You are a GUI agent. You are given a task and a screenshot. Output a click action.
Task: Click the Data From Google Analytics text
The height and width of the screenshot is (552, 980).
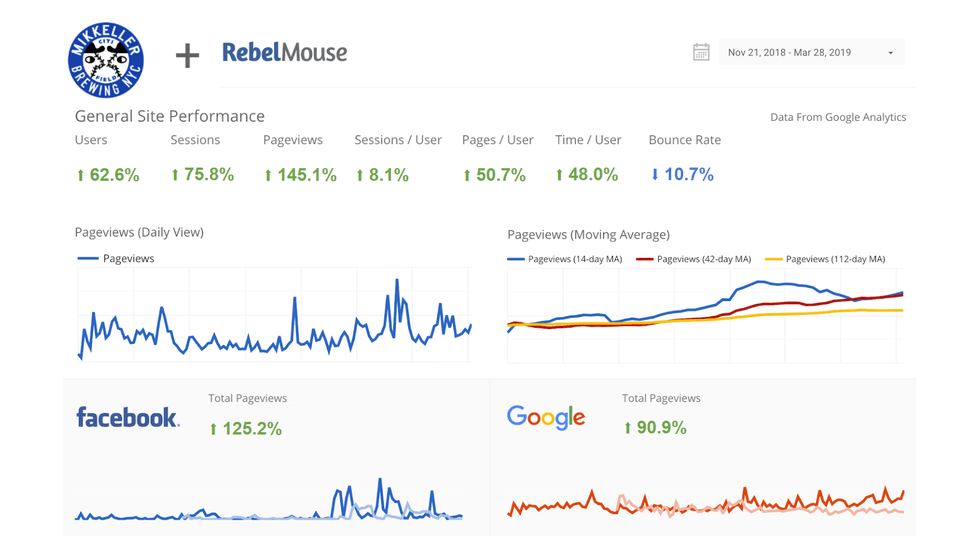click(x=838, y=117)
